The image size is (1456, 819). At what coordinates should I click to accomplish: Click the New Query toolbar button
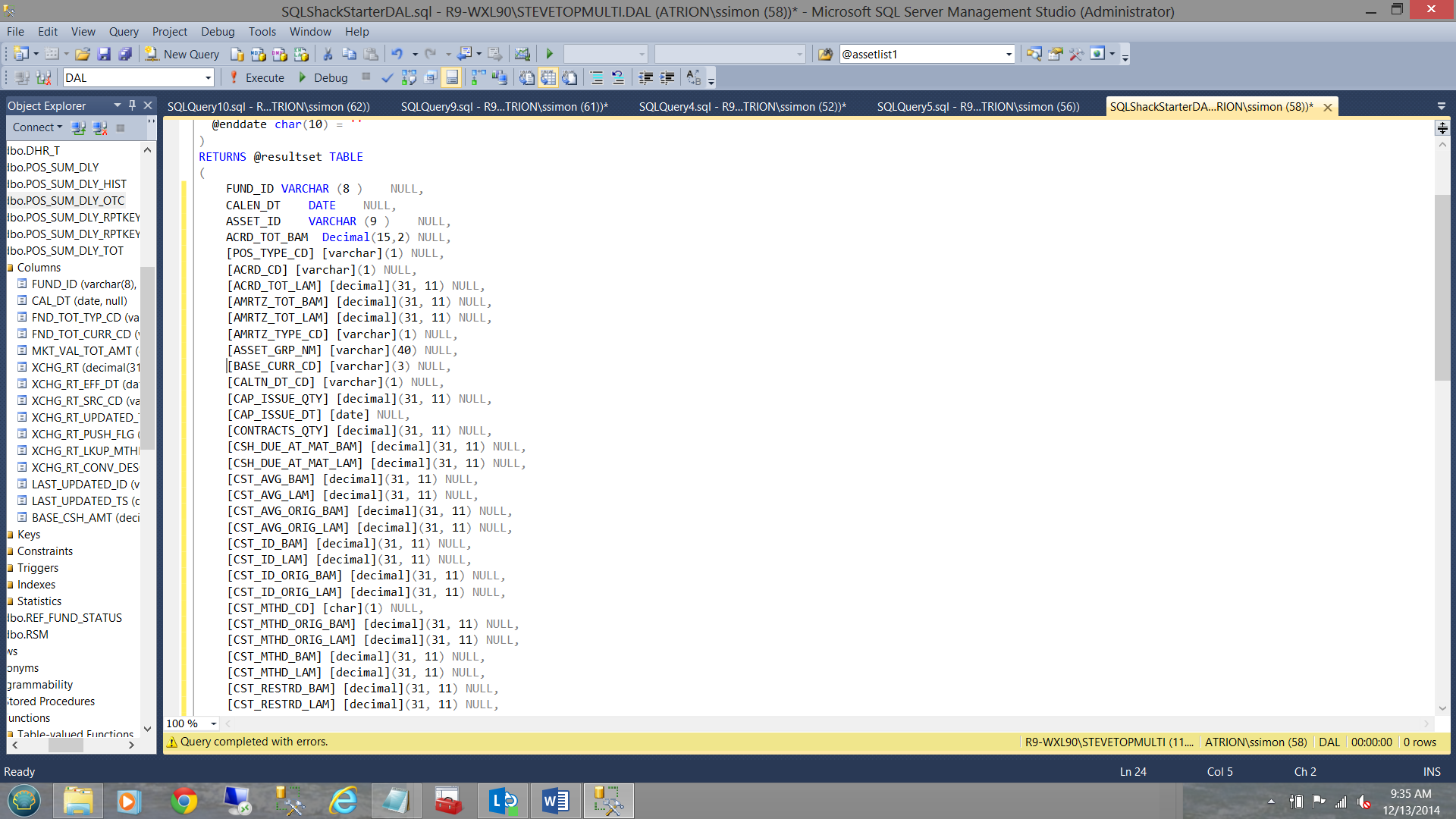[182, 54]
